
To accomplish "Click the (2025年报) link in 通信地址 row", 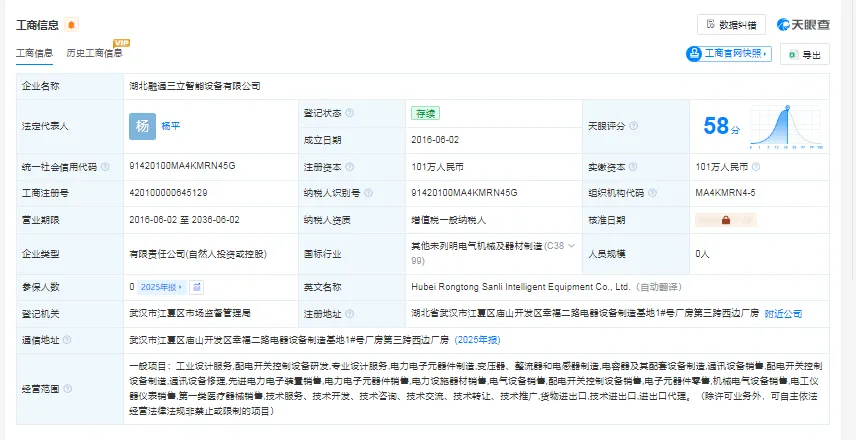I will coord(477,340).
